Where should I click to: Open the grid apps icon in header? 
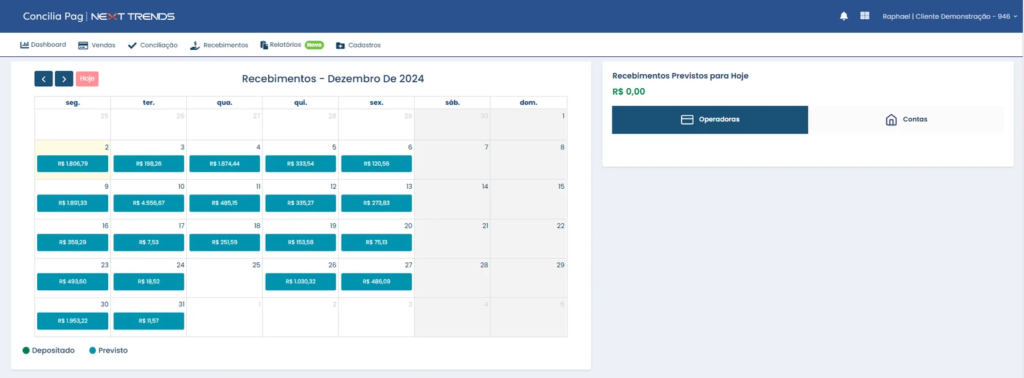(x=865, y=16)
